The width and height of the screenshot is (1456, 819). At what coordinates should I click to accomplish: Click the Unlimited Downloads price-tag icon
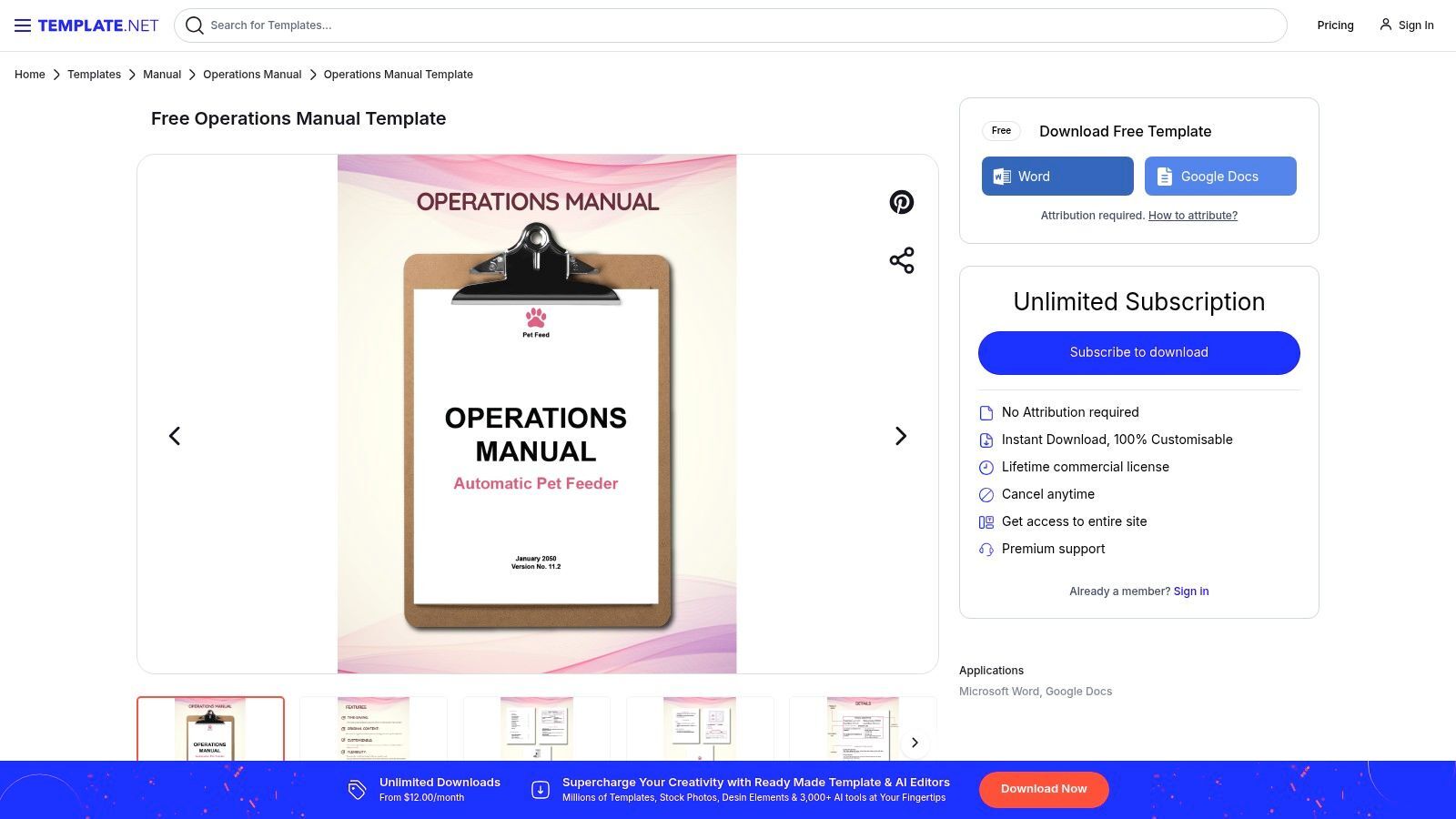(x=357, y=789)
